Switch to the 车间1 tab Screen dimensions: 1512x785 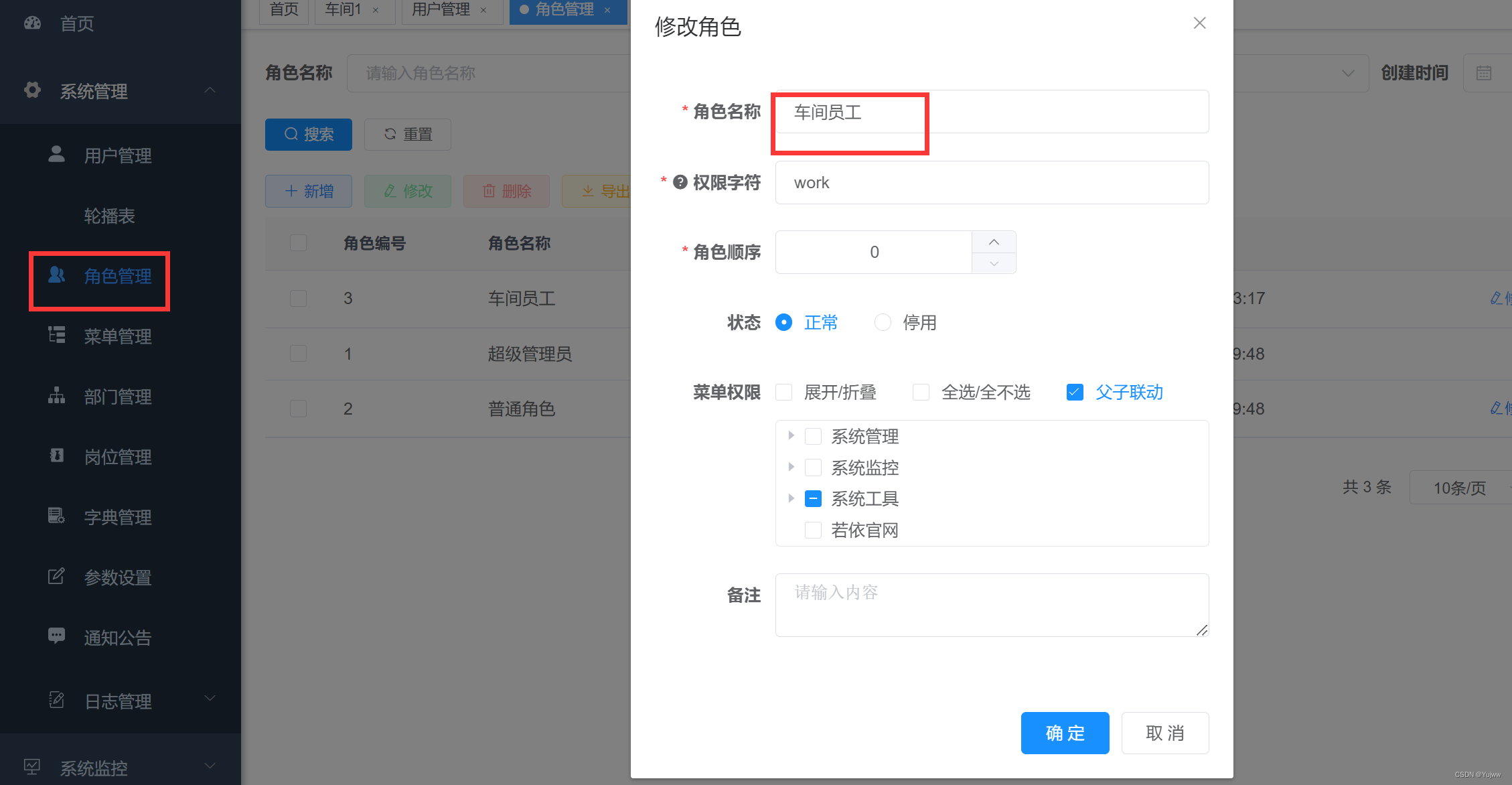343,9
